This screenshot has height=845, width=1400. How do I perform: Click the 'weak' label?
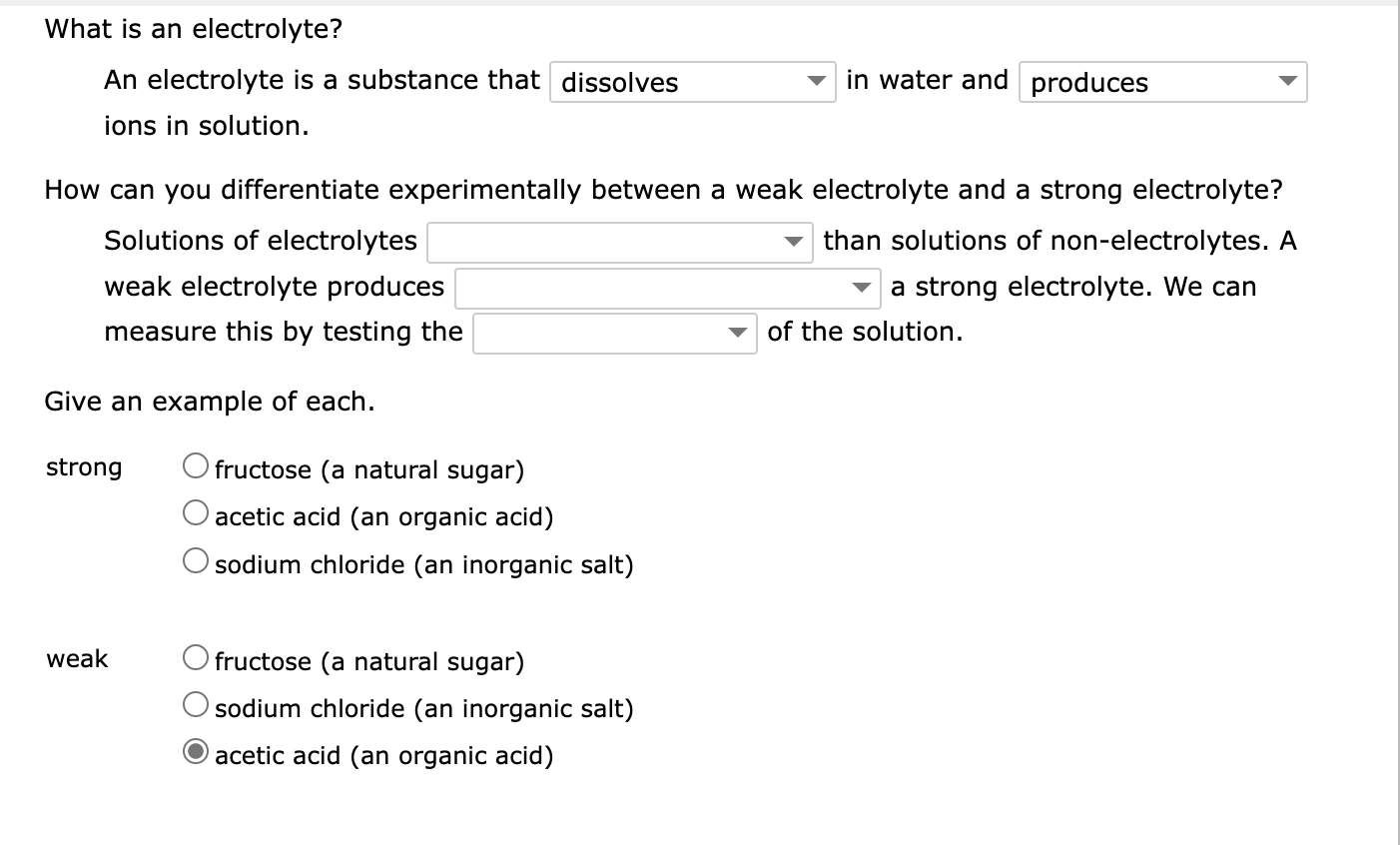point(76,658)
